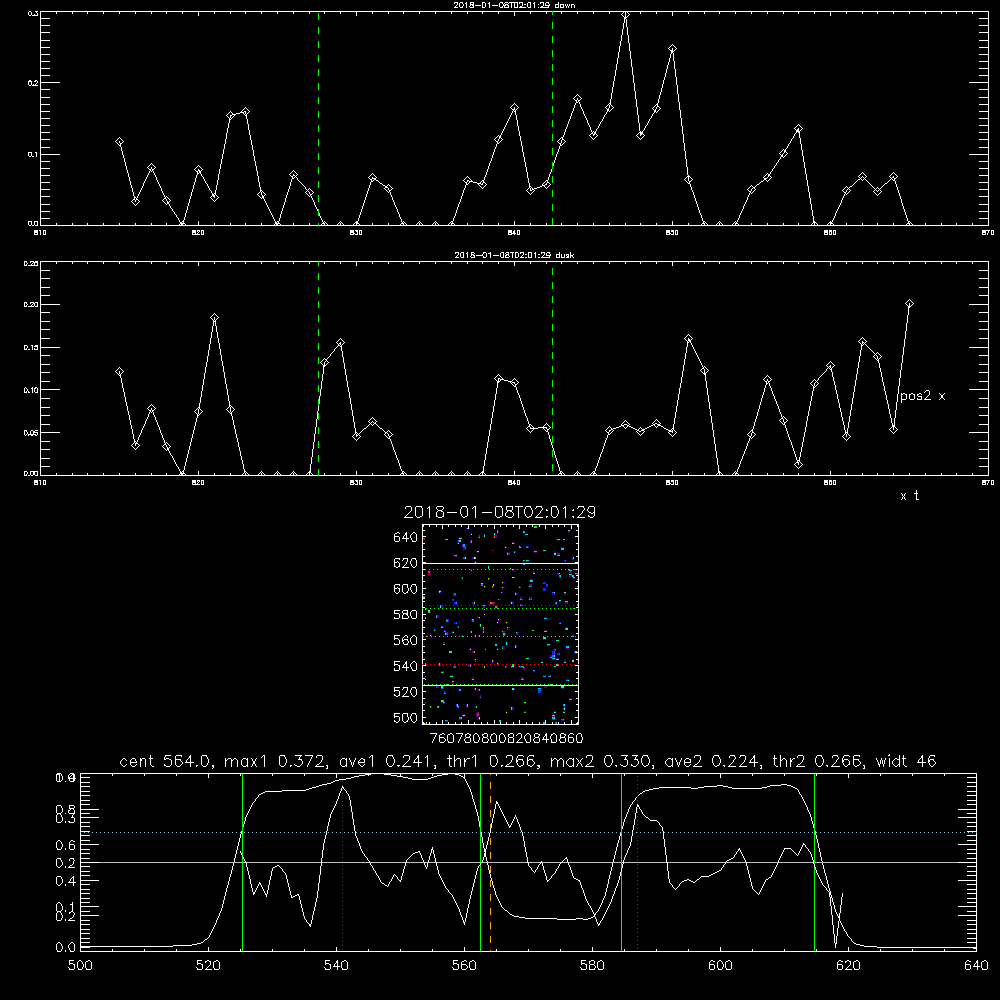Click the horizontal dotted threshold line in bottom plot
This screenshot has height=1000, width=1000.
coord(528,832)
